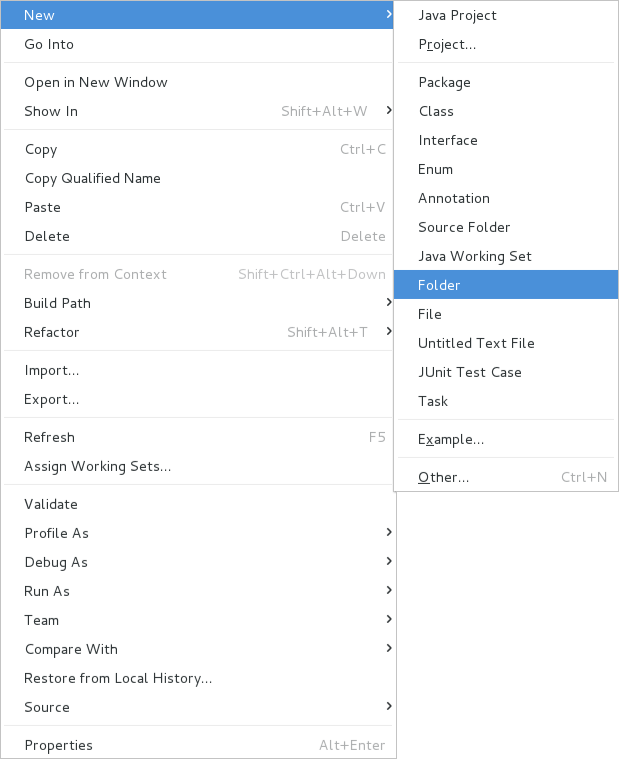
Task: Open the Refactor submenu
Action: (x=197, y=332)
